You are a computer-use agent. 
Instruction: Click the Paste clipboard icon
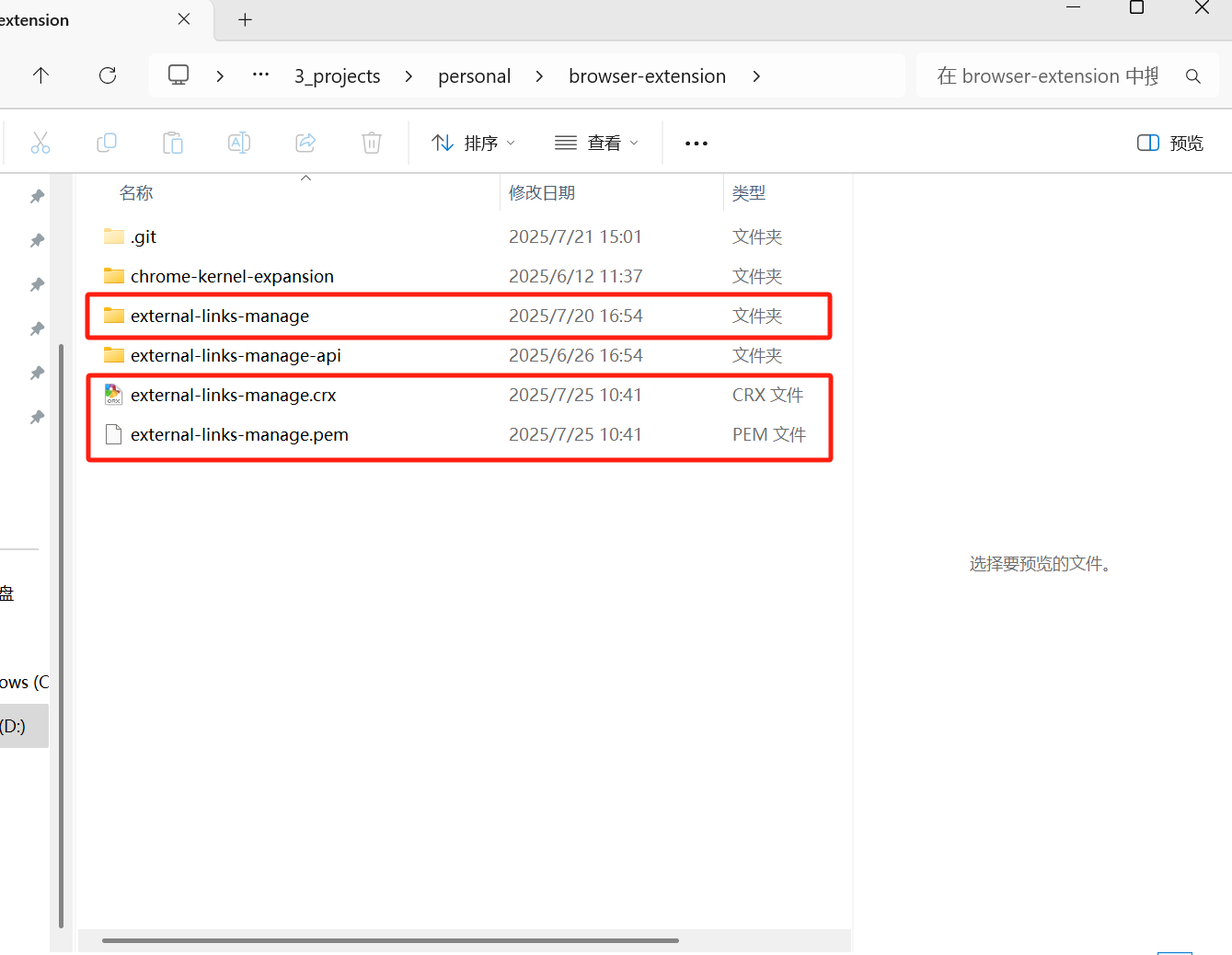click(x=173, y=143)
